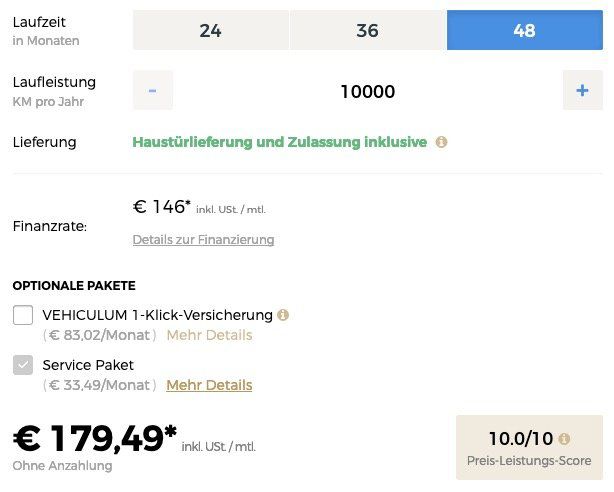The image size is (614, 492).
Task: Open Mehr Details for the insurance package
Action: pyautogui.click(x=209, y=335)
